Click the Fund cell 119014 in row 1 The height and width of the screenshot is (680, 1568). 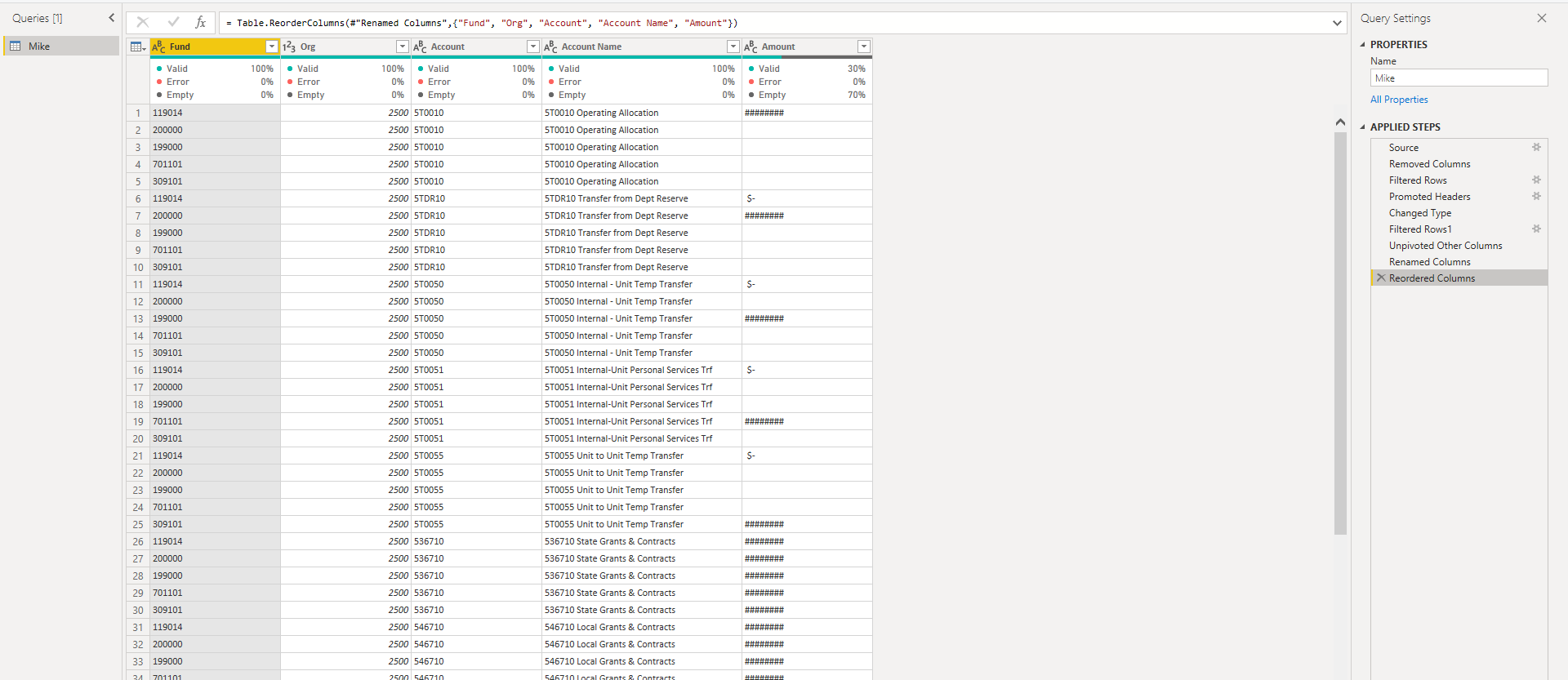[x=215, y=113]
